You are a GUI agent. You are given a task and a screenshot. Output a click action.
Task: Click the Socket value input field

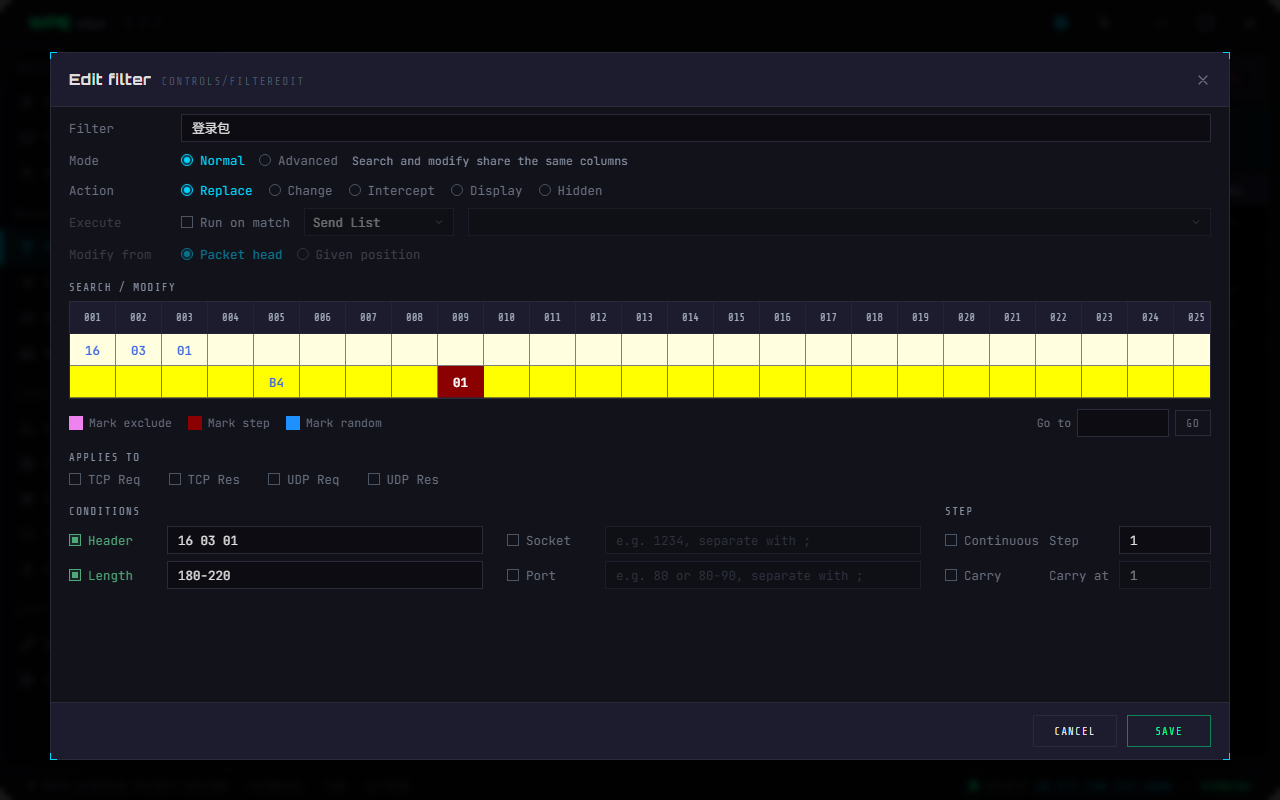pos(763,540)
